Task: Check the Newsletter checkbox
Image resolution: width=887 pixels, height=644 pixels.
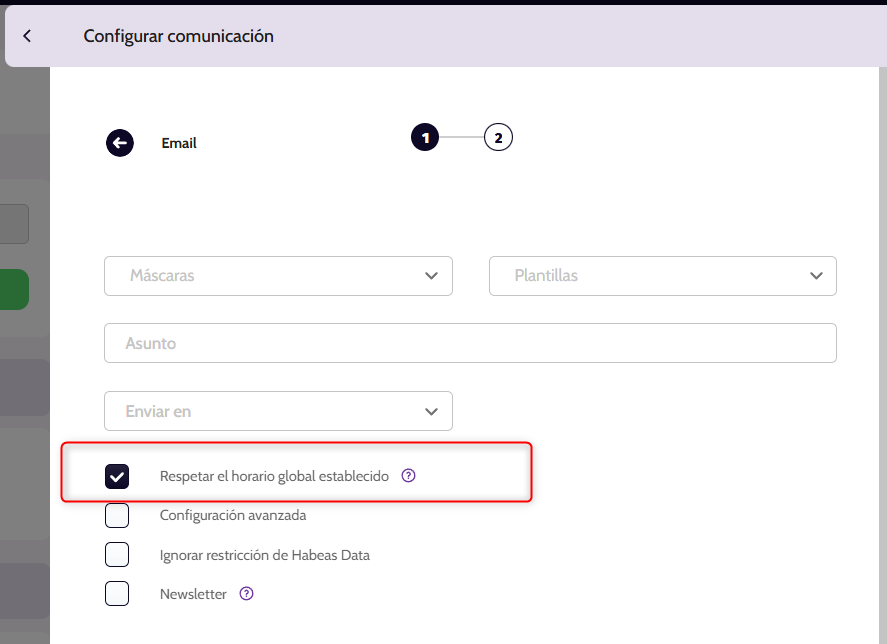Action: point(117,594)
